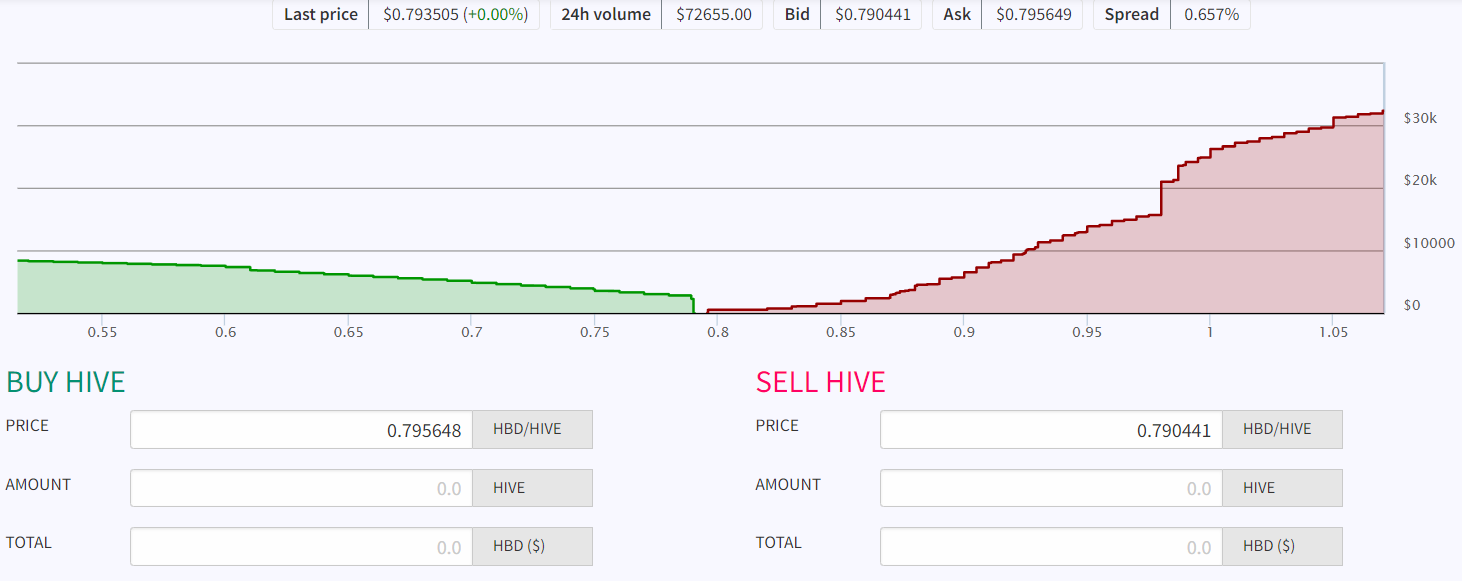Click the Sell Hive price input field
The height and width of the screenshot is (581, 1462).
click(x=1051, y=430)
